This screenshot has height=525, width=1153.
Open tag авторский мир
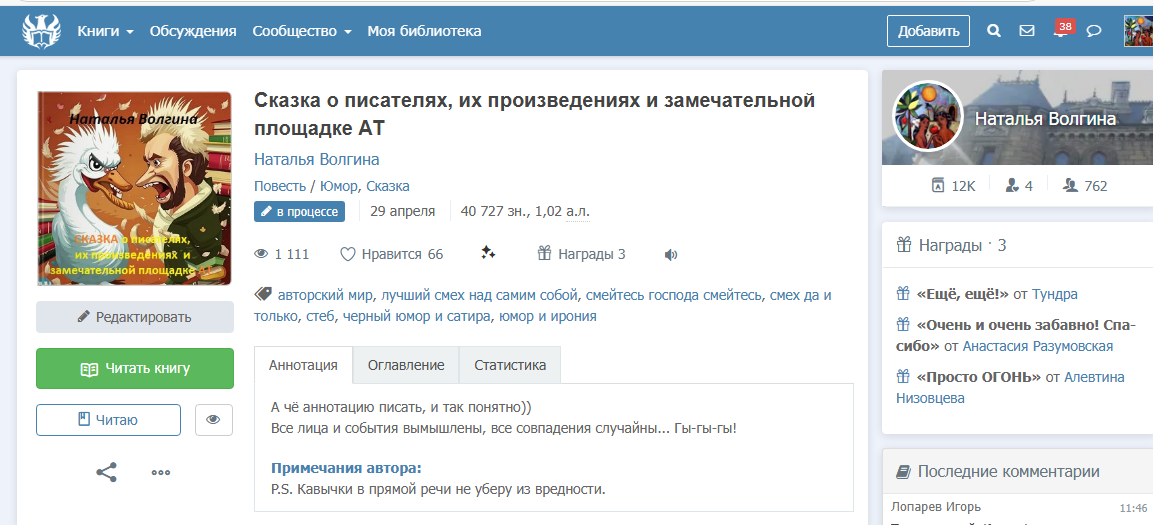pyautogui.click(x=326, y=296)
